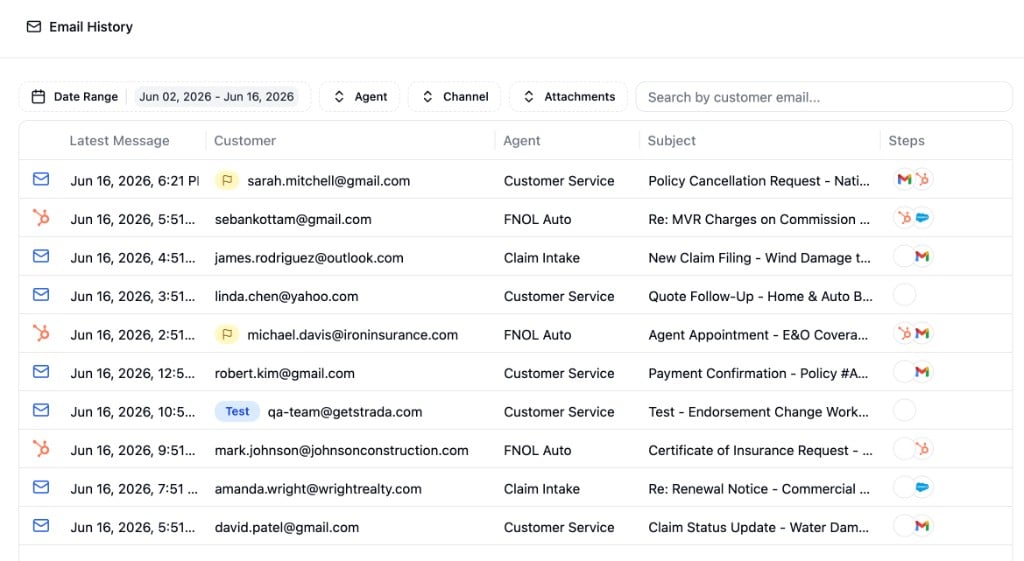Click the empty steps circle in the Quote Follow-Up row
Image resolution: width=1024 pixels, height=561 pixels.
click(904, 295)
